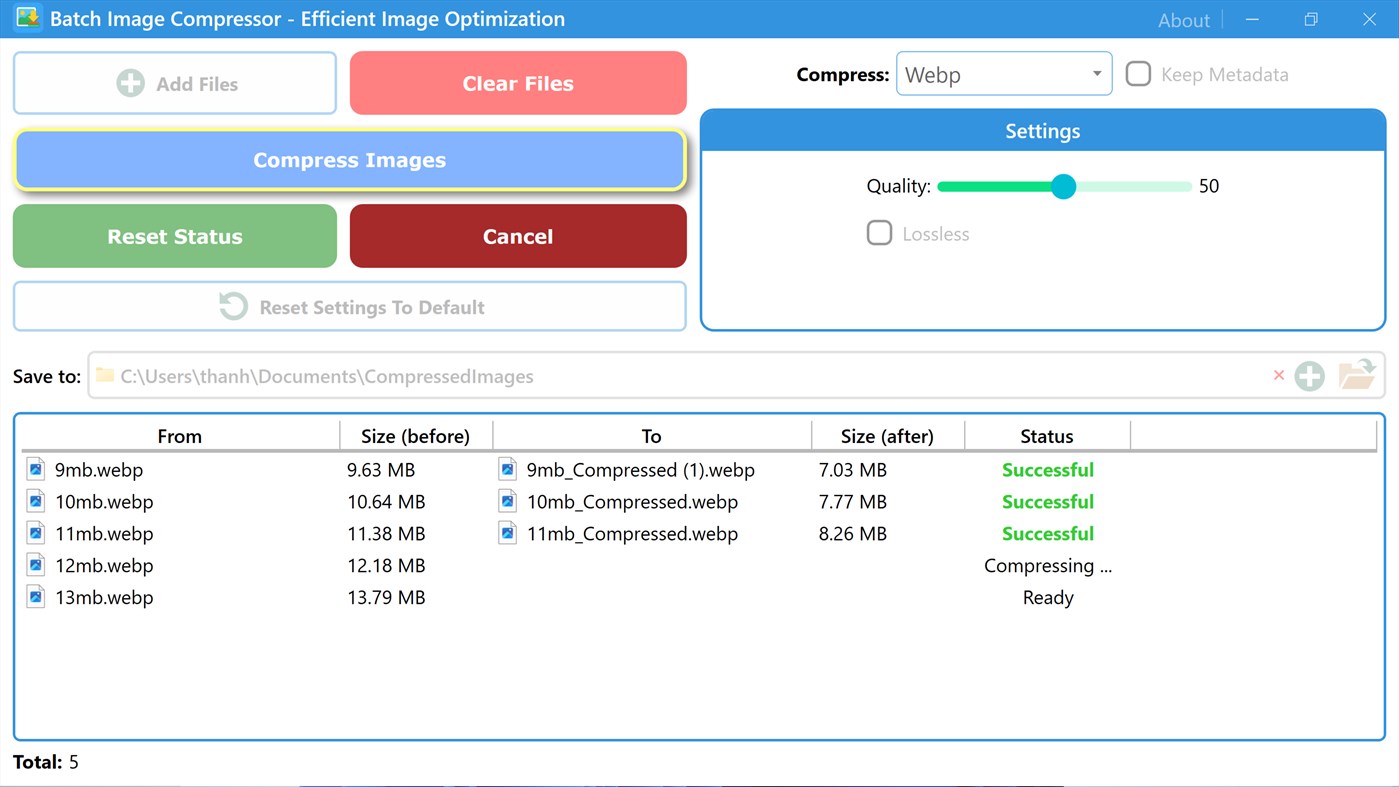Click the Add Files button
Image resolution: width=1399 pixels, height=787 pixels.
[175, 83]
